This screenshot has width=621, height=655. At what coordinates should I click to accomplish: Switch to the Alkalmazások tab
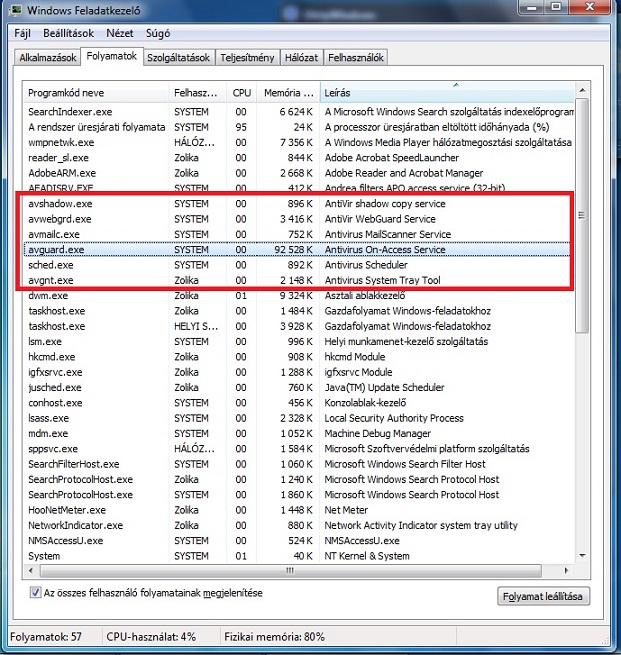coord(47,58)
